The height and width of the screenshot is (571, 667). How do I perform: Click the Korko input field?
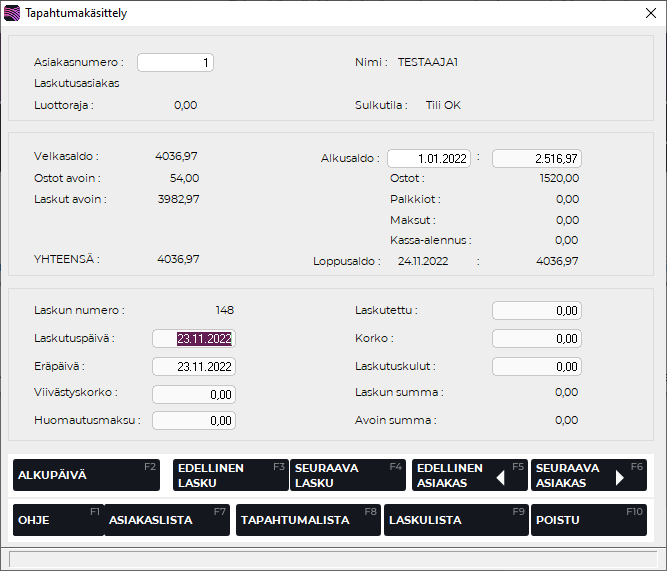click(537, 339)
